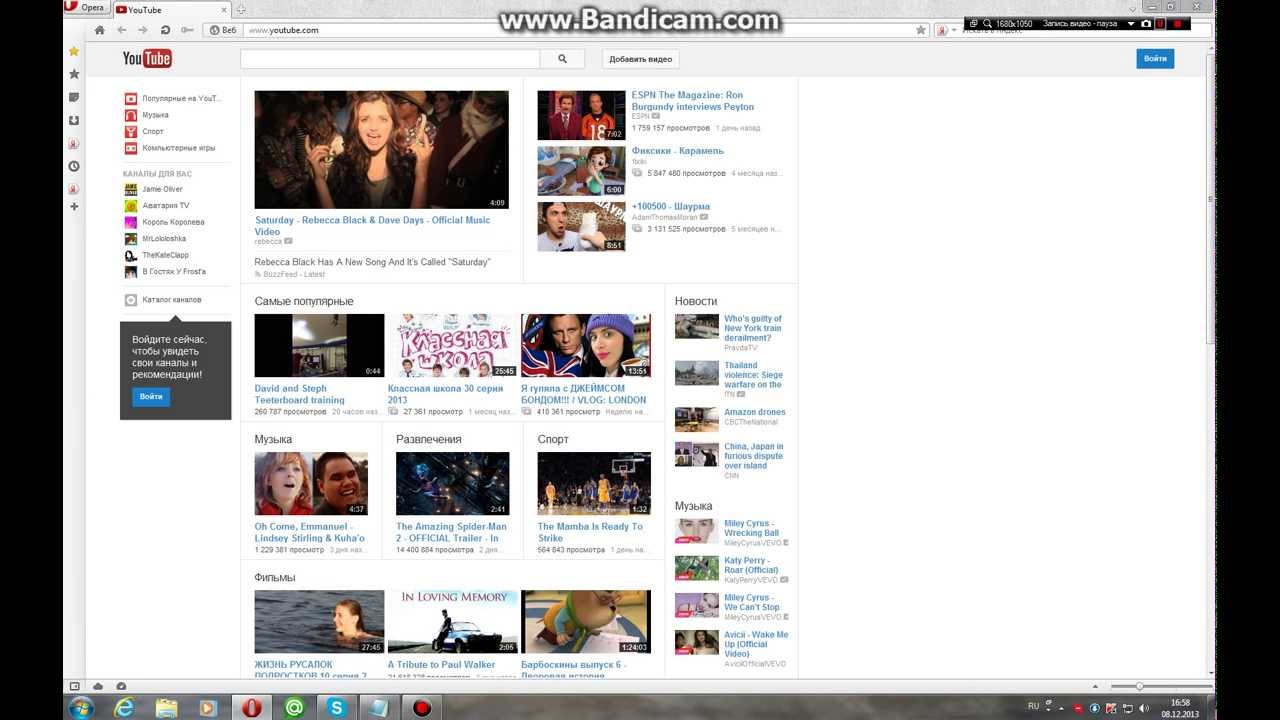Viewport: 1280px width, 720px height.
Task: Open Avicii - Wake Me Up link
Action: point(756,644)
